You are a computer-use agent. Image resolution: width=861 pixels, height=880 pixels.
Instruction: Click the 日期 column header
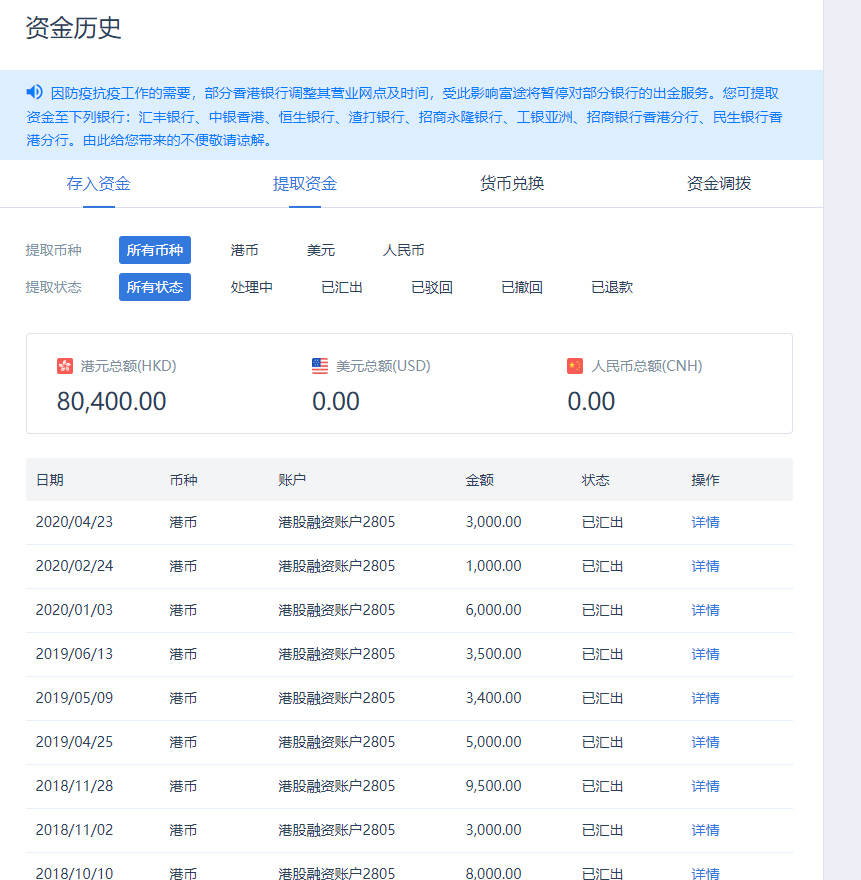(50, 480)
